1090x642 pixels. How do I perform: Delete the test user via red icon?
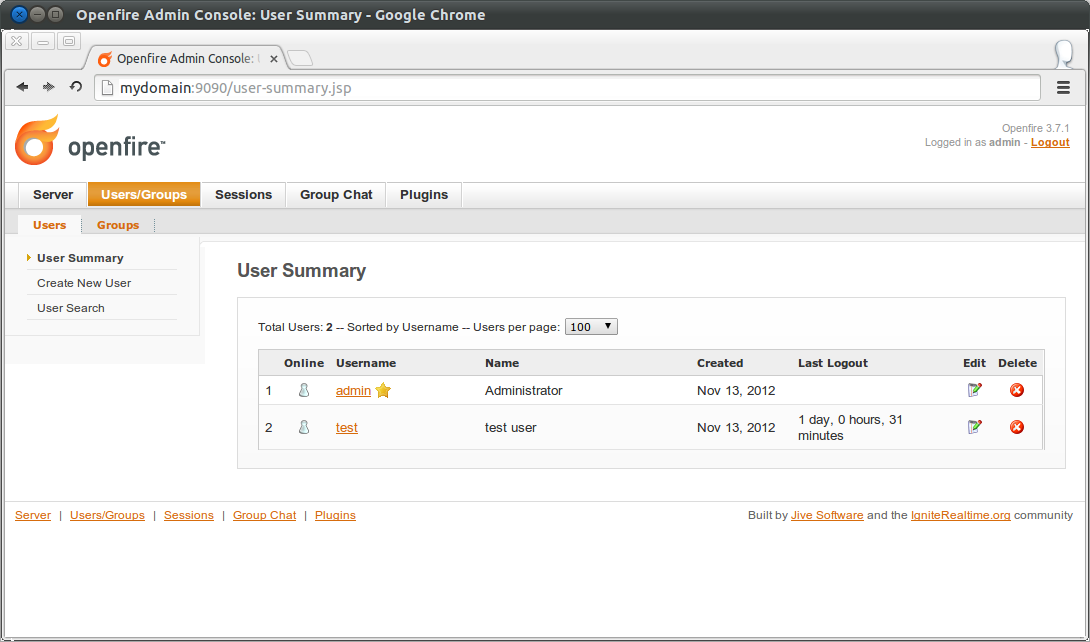(x=1016, y=427)
